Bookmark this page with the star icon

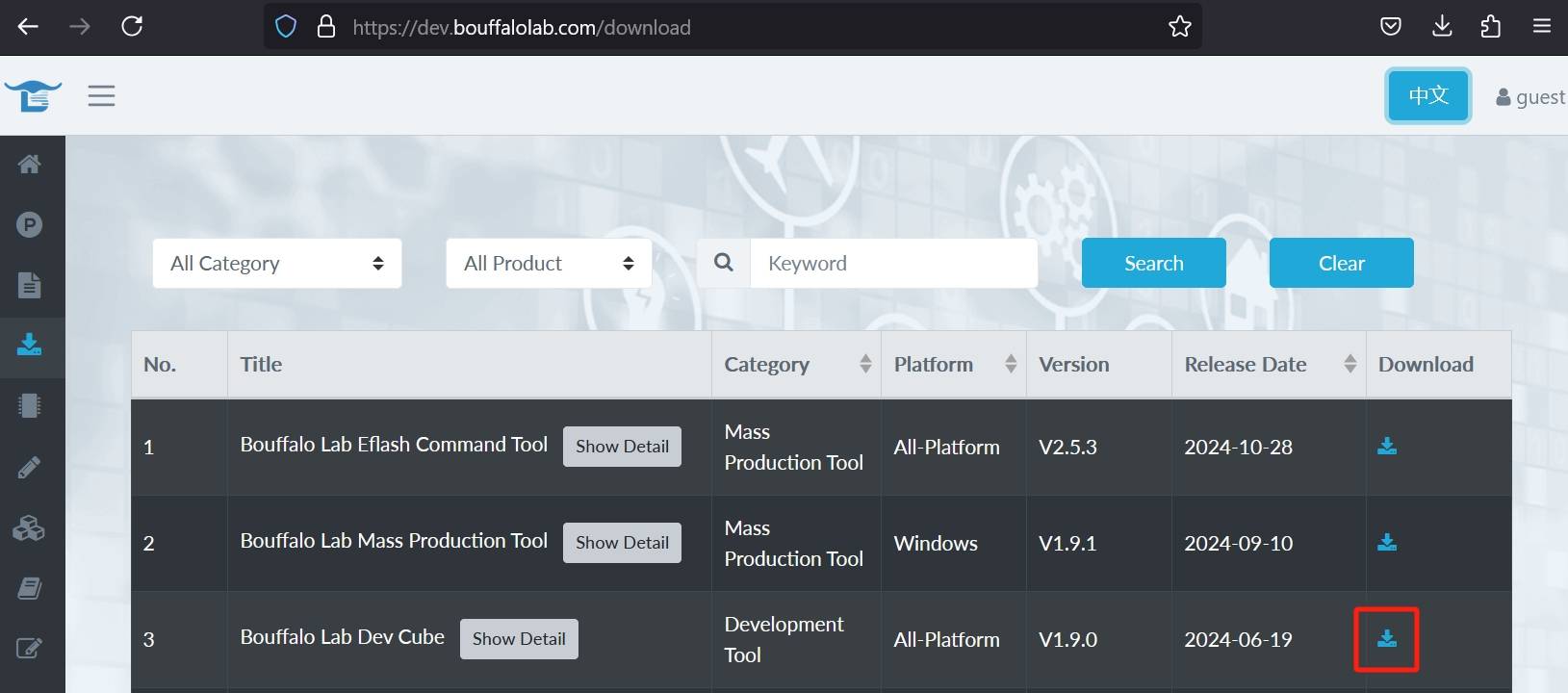[1179, 27]
